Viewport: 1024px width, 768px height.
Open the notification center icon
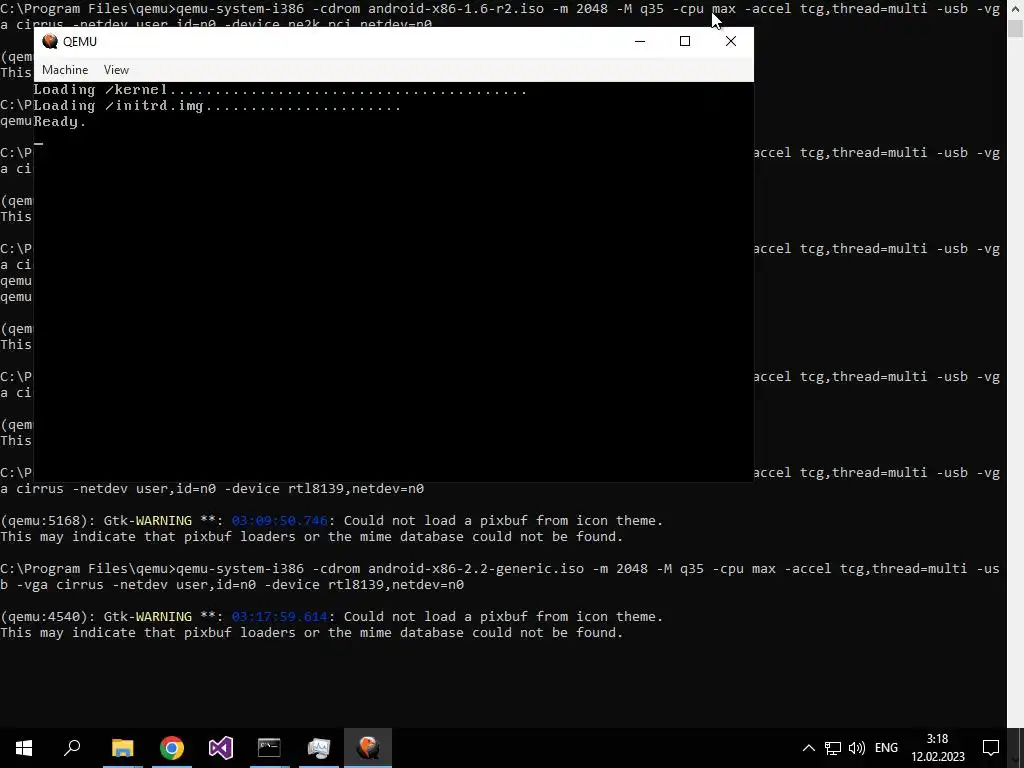click(991, 748)
